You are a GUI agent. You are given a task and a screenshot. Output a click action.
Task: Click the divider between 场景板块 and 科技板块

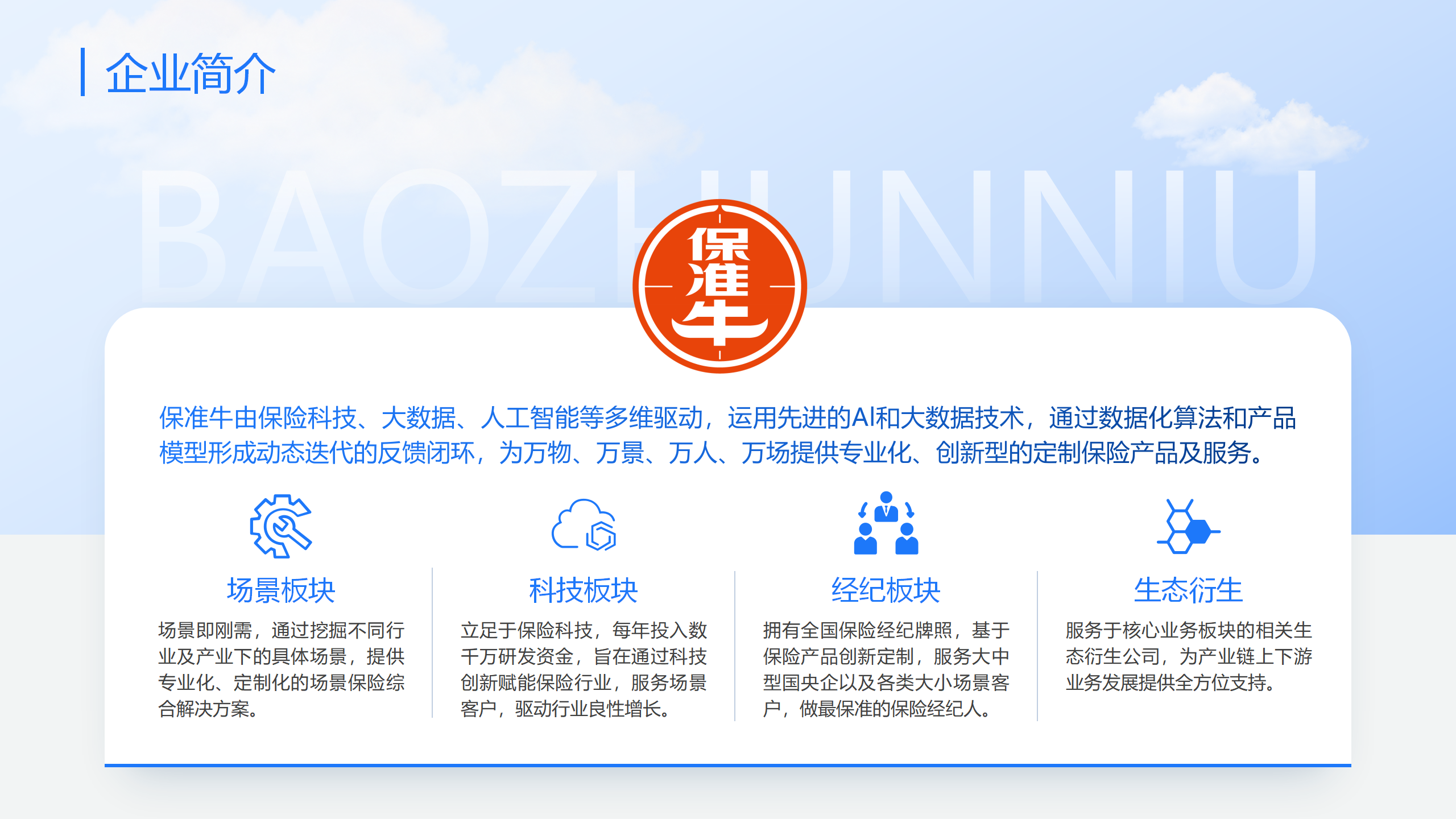[432, 643]
